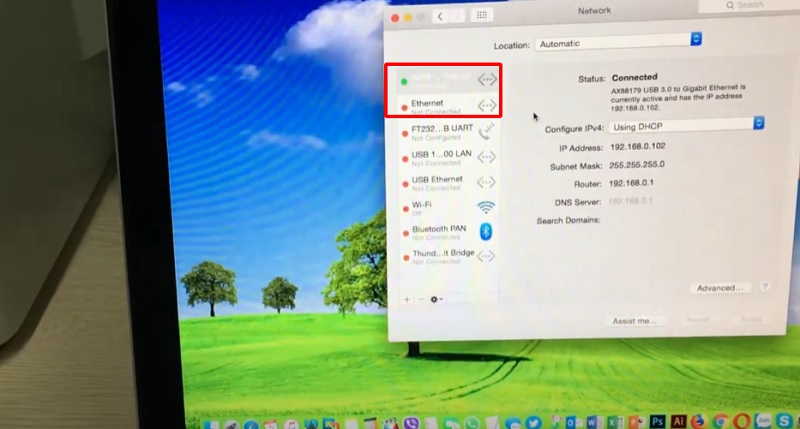Open the Location dropdown showing Automatic

618,42
